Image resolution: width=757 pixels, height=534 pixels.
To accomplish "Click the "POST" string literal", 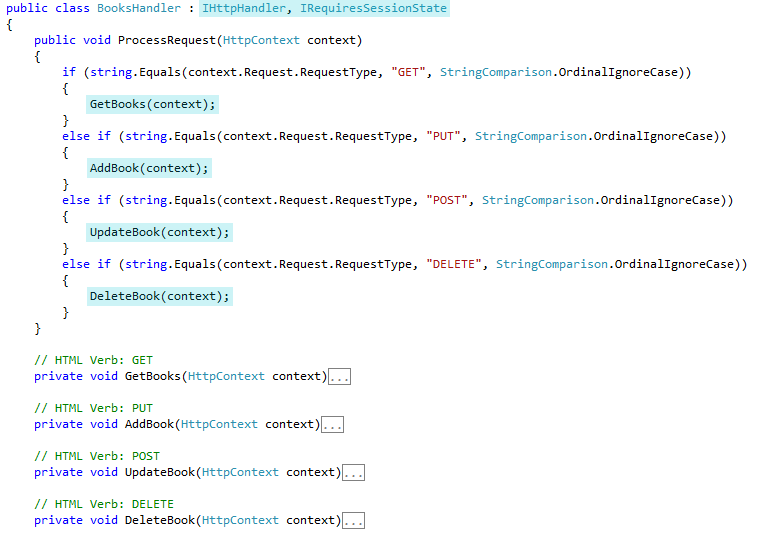I will [447, 200].
